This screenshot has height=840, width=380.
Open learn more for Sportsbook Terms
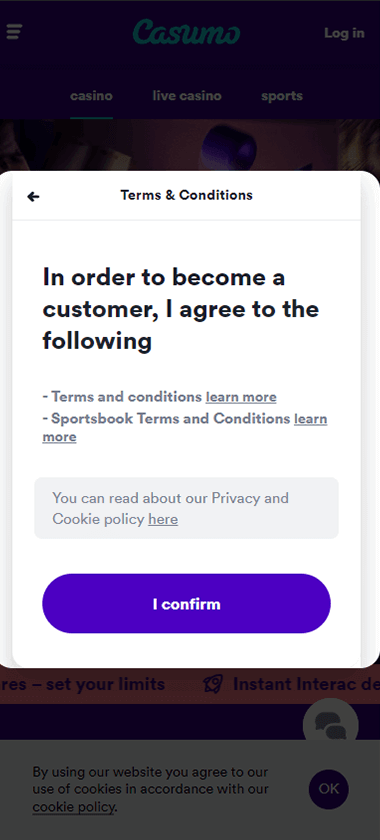coord(185,428)
